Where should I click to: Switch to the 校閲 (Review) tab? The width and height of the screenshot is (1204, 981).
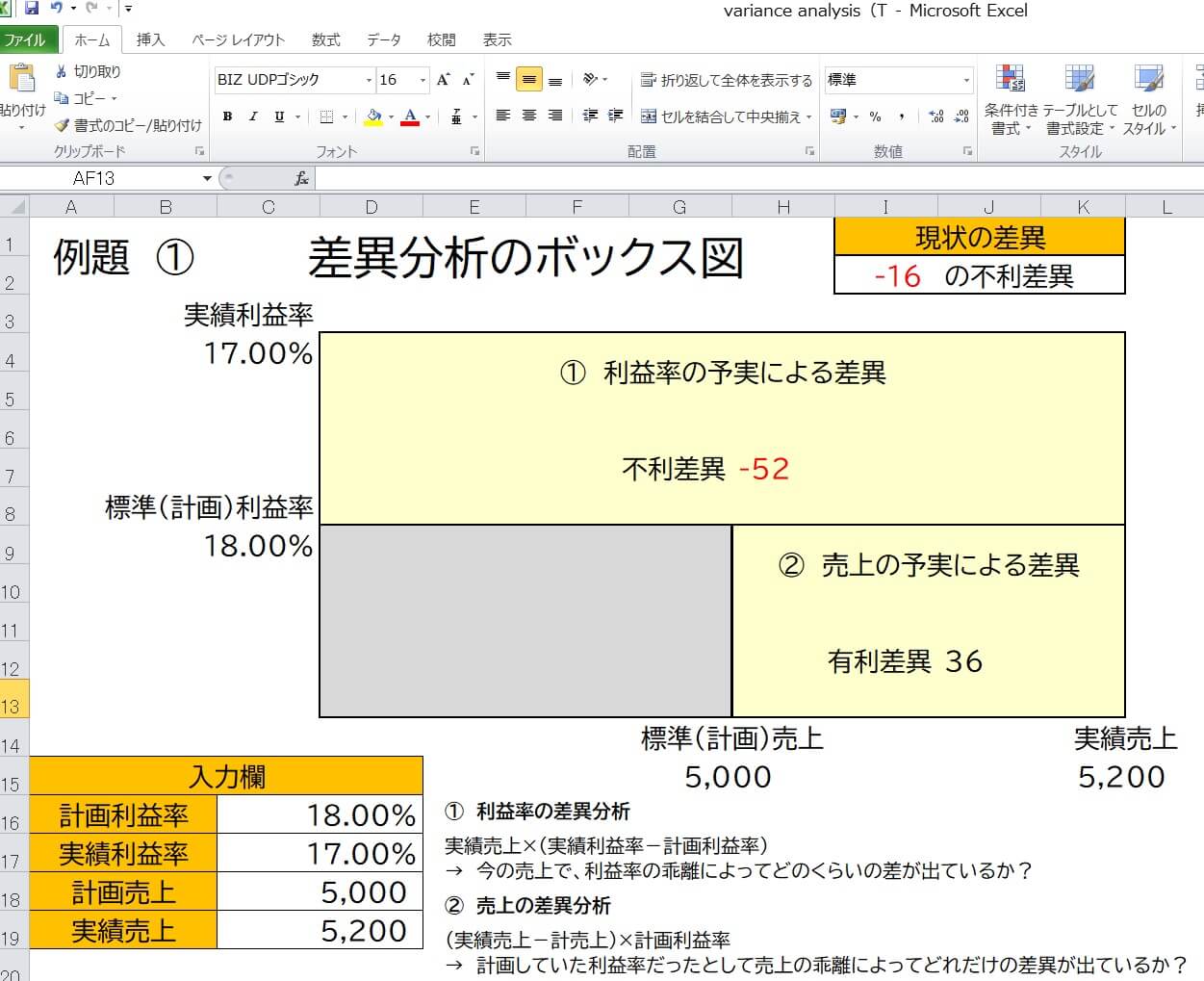coord(441,39)
